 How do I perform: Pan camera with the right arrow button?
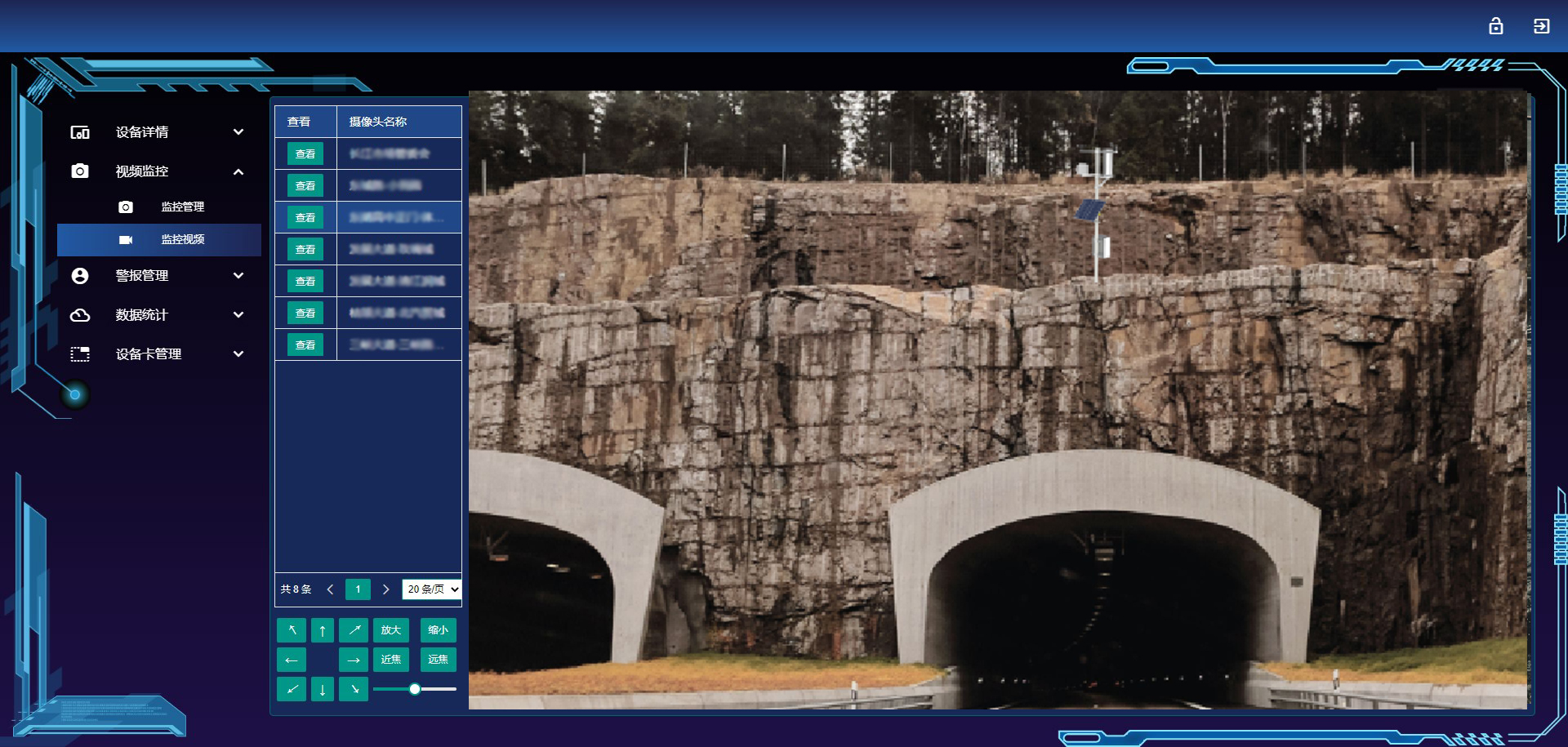coord(354,660)
